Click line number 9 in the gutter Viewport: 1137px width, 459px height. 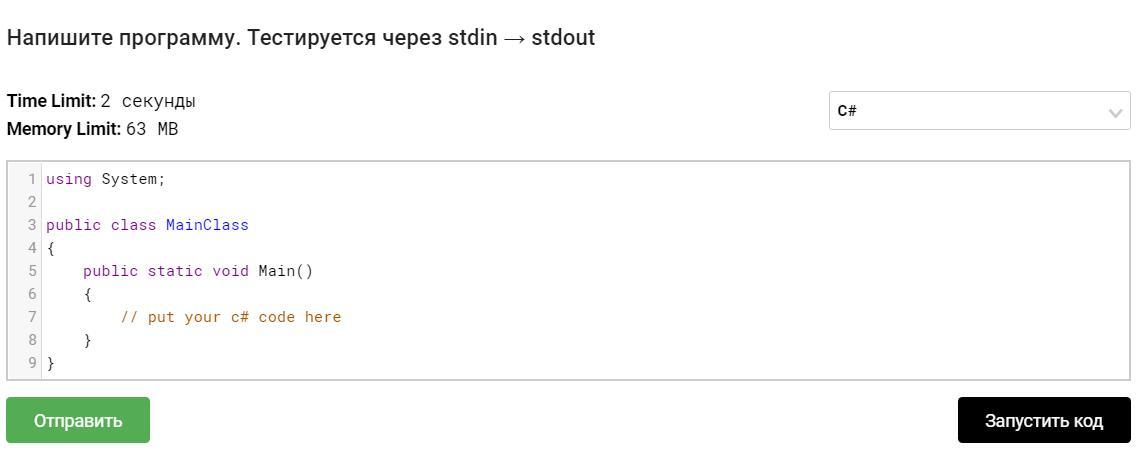pyautogui.click(x=32, y=363)
